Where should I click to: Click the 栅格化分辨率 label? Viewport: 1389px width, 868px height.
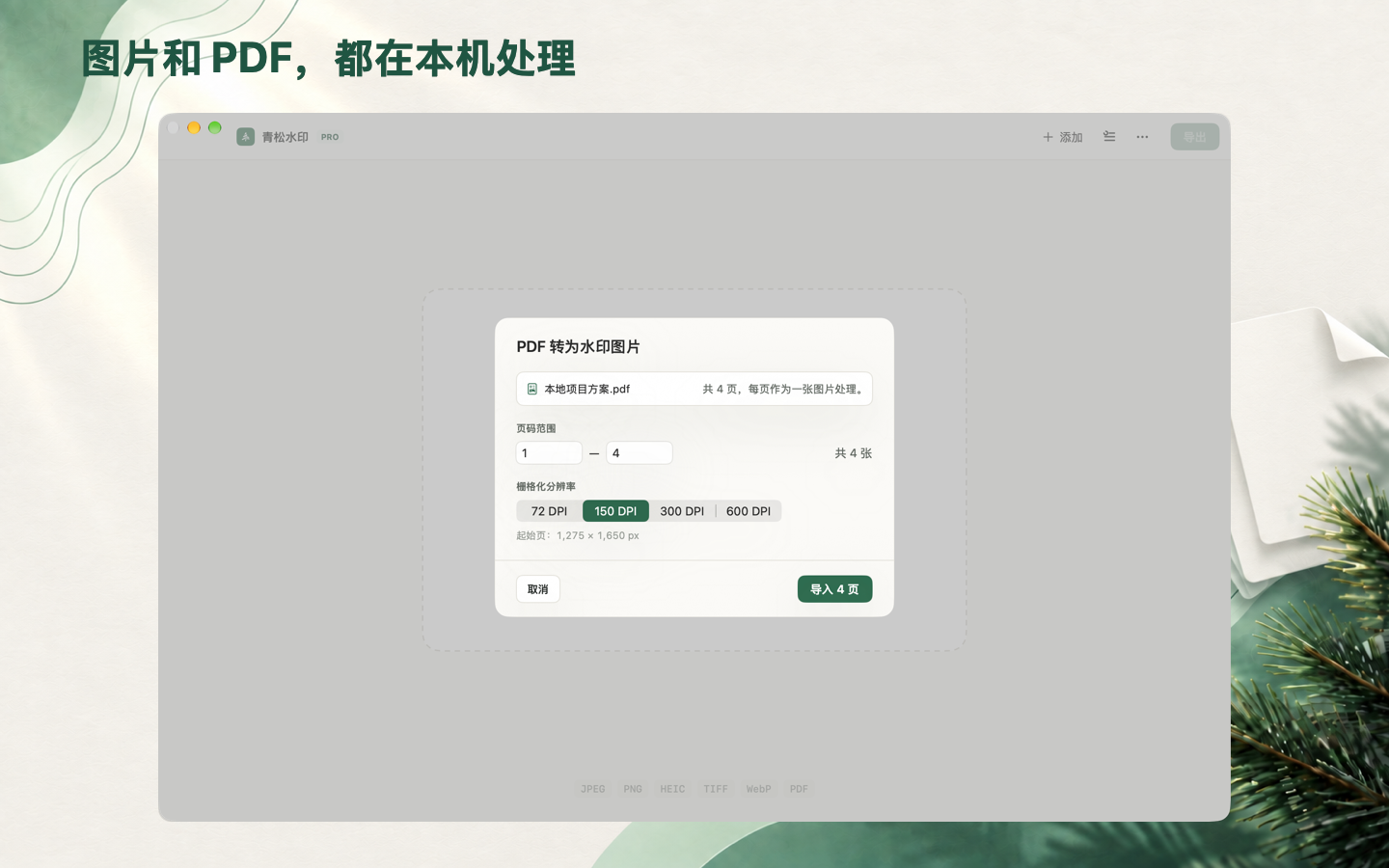click(x=546, y=486)
